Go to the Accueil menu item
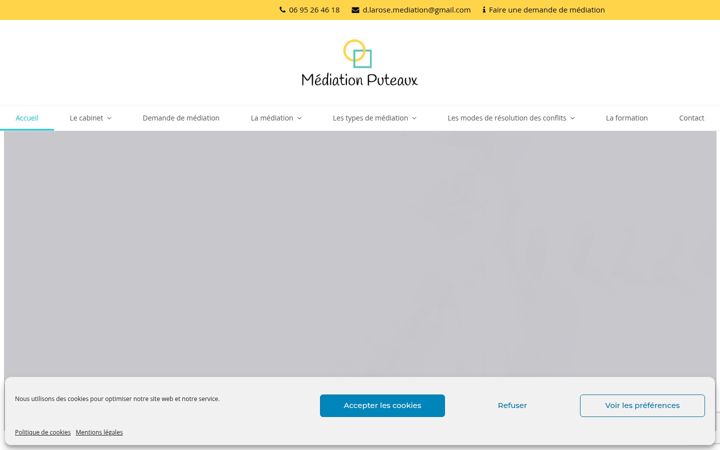The width and height of the screenshot is (720, 450). click(x=27, y=118)
